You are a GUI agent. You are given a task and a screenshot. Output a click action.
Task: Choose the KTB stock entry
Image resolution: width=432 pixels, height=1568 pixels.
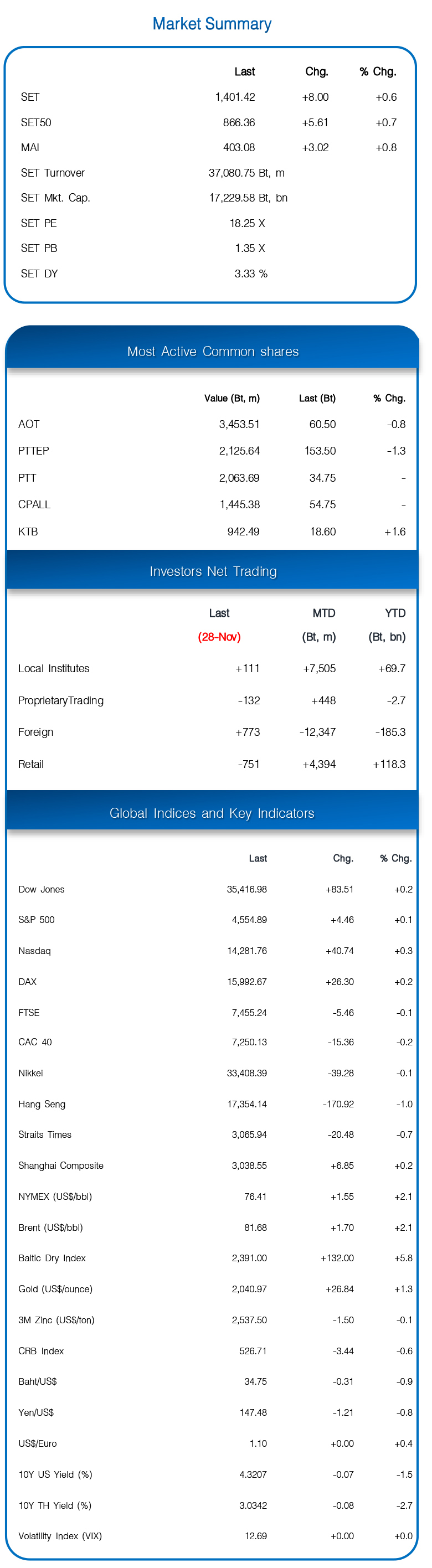28,532
